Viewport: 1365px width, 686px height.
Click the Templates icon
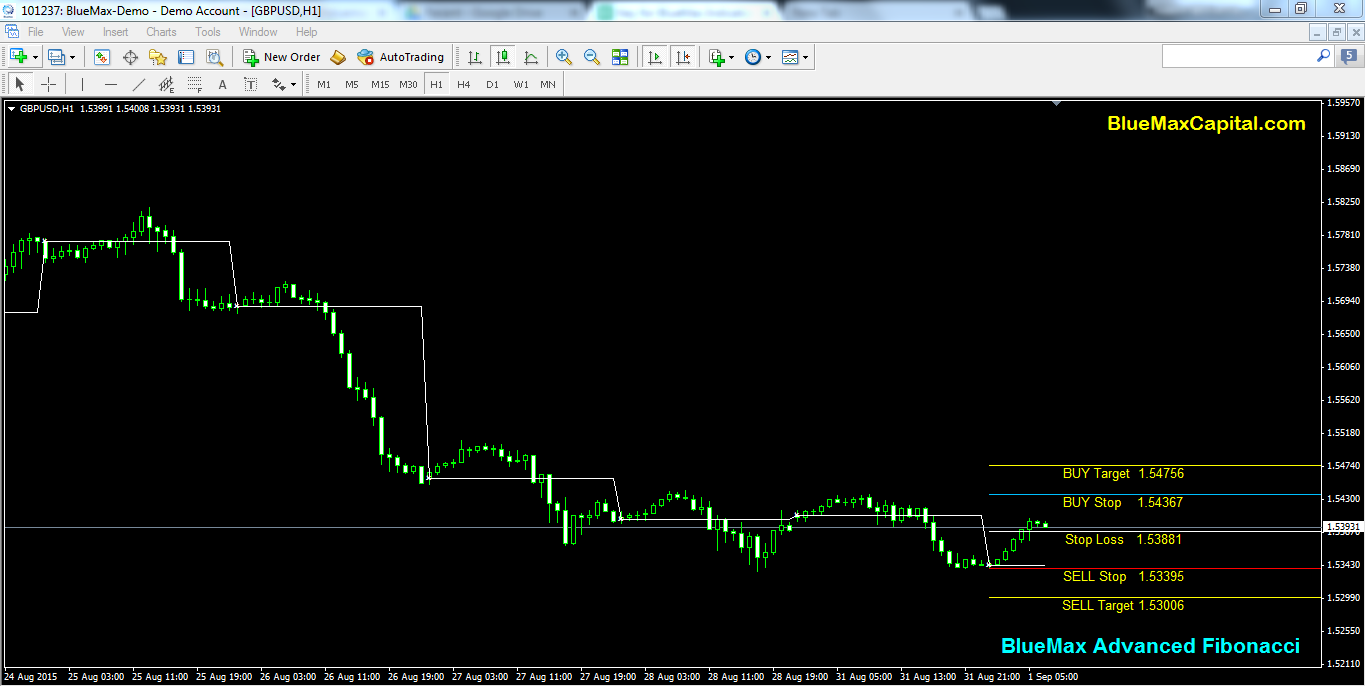(x=791, y=57)
